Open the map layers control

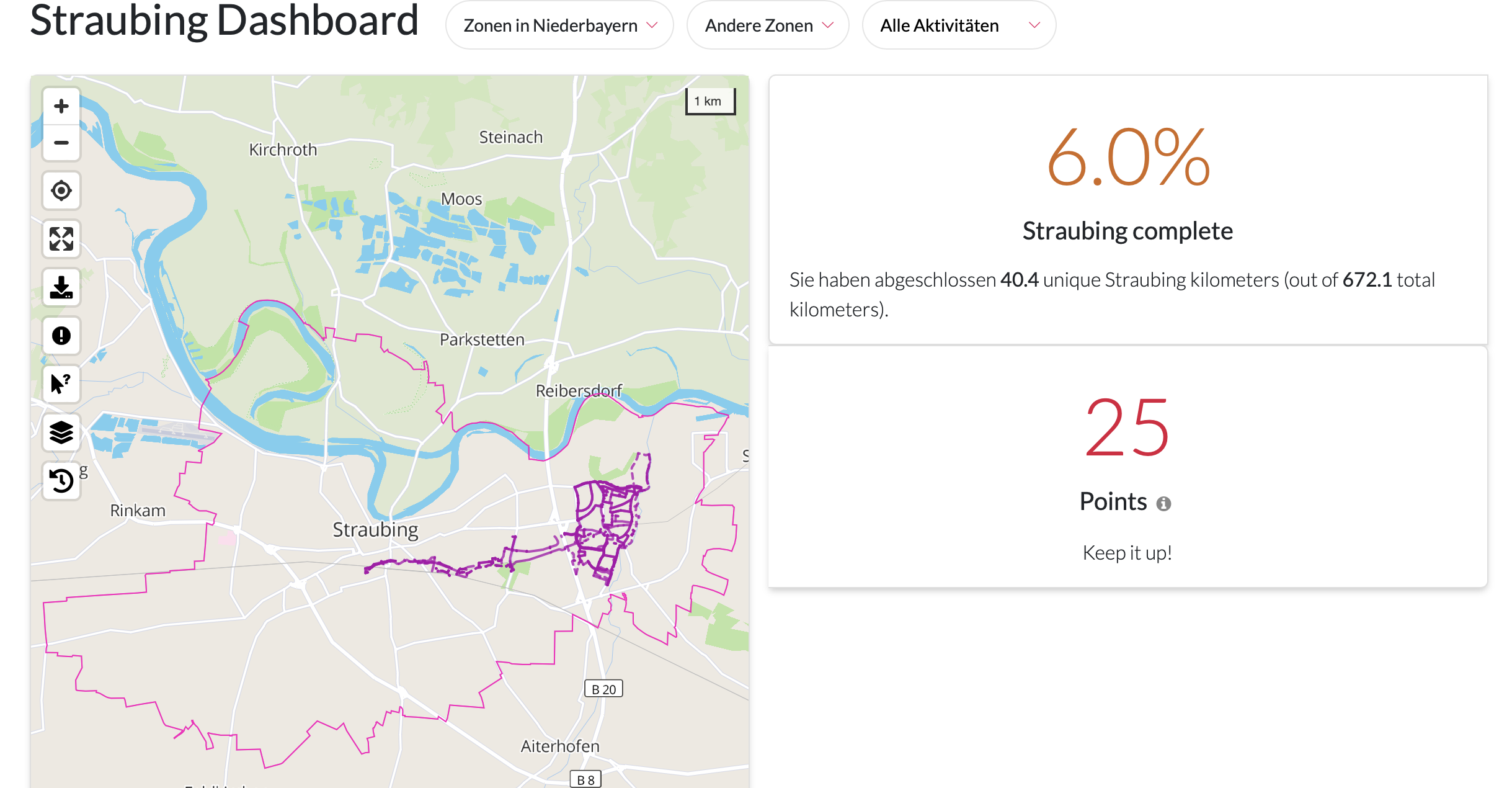pos(61,432)
